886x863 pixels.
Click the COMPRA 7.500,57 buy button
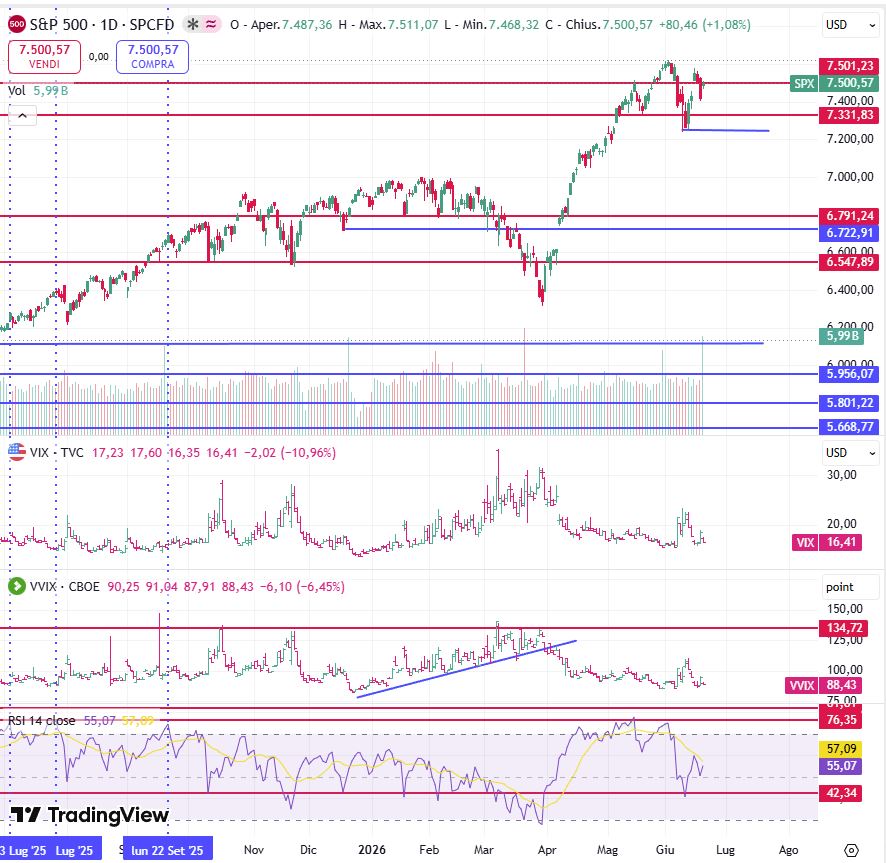(x=153, y=57)
